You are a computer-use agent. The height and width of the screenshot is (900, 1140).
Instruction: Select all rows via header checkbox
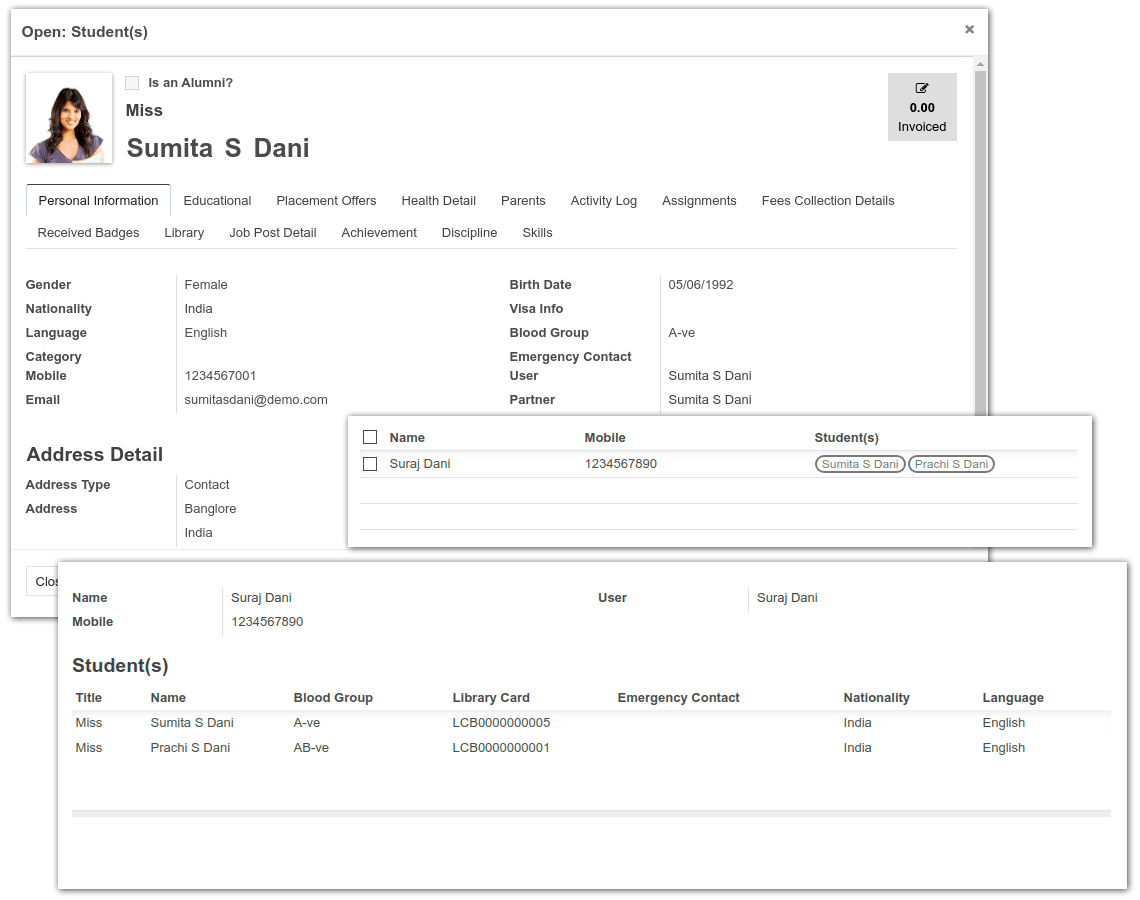point(370,437)
